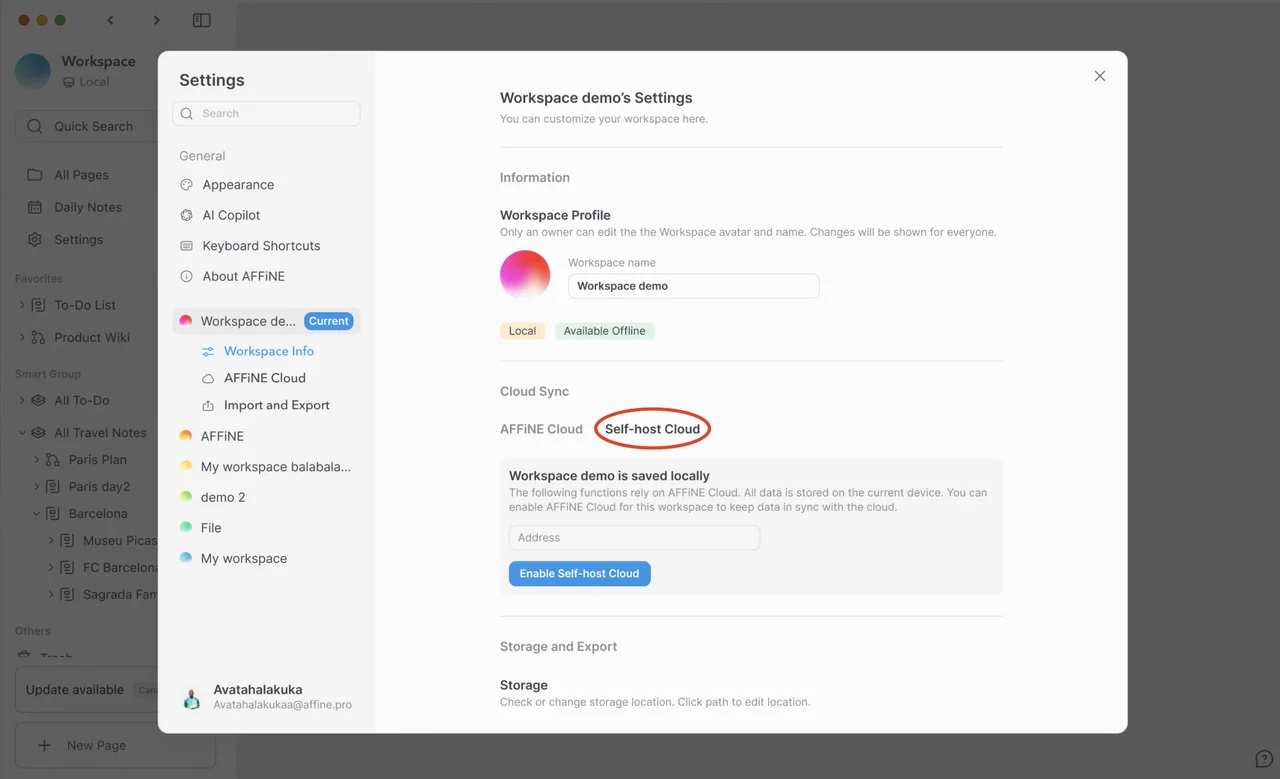This screenshot has height=779, width=1280.
Task: Click the Settings search field
Action: 266,113
